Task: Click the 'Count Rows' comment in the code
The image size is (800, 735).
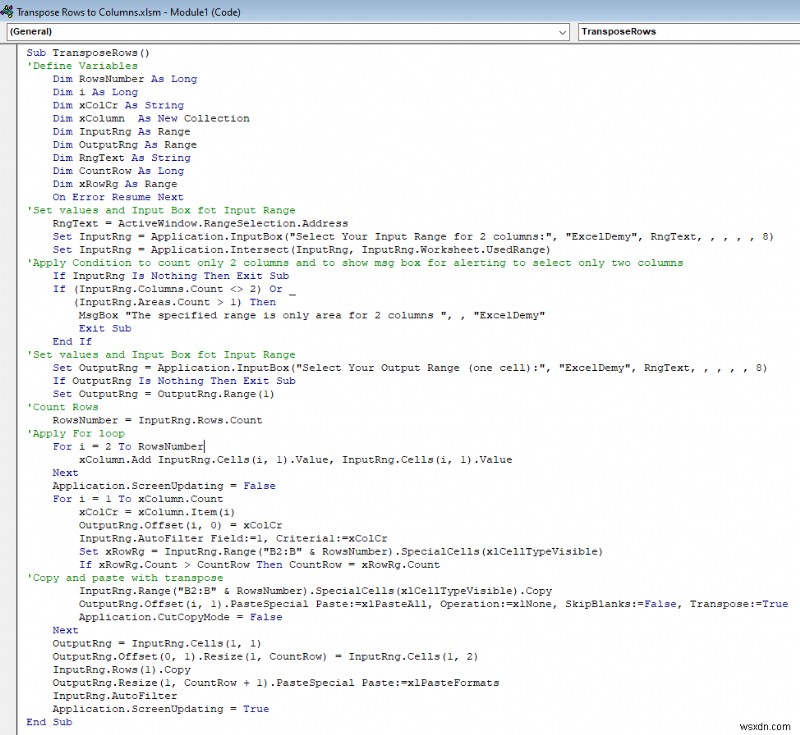Action: coord(62,406)
